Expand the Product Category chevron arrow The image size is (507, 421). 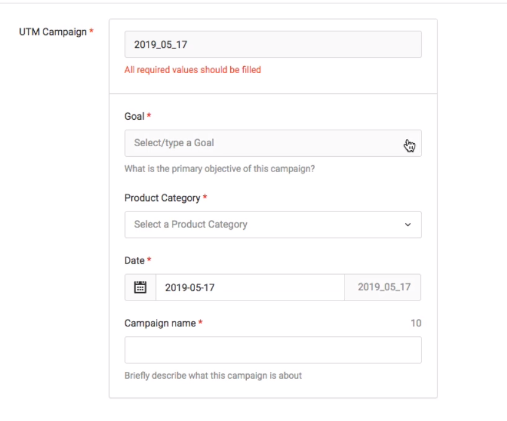pos(407,225)
